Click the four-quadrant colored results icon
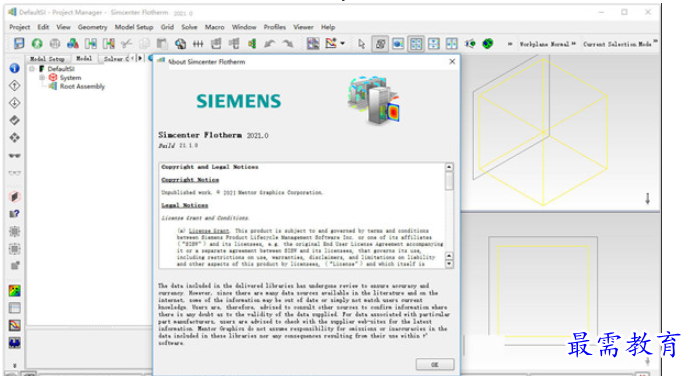This screenshot has width=689, height=376. point(313,43)
